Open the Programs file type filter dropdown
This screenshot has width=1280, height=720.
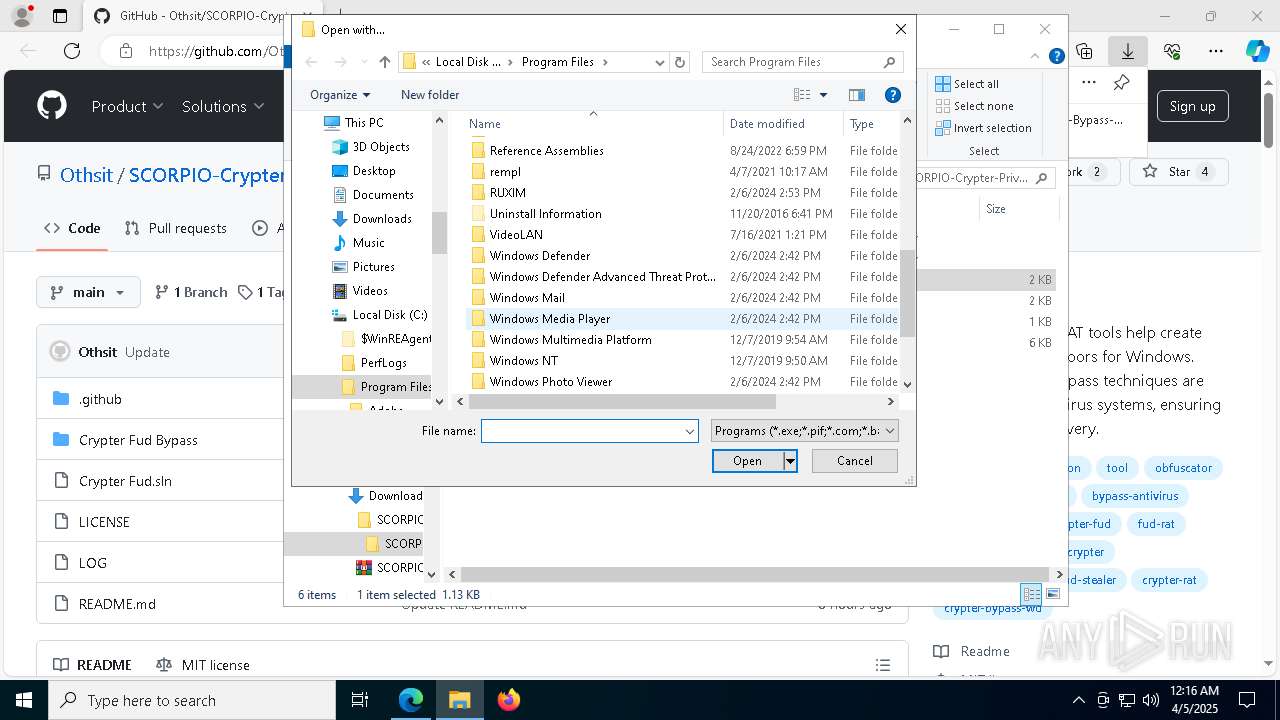805,431
